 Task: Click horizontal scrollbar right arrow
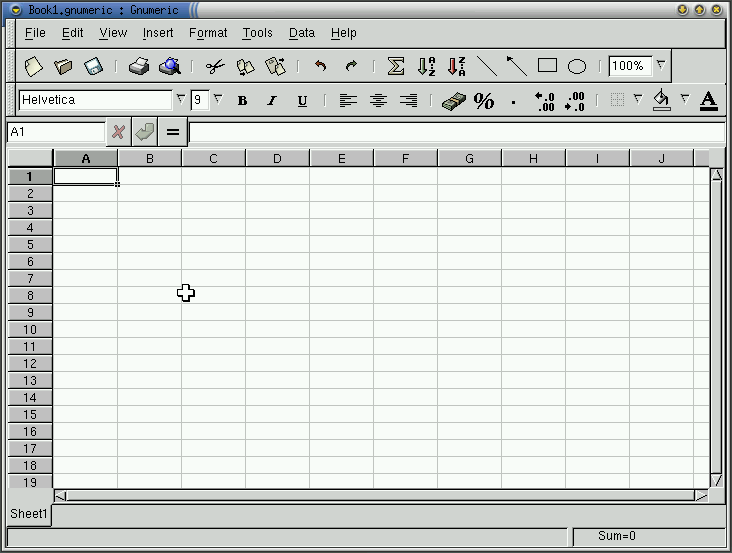(701, 496)
